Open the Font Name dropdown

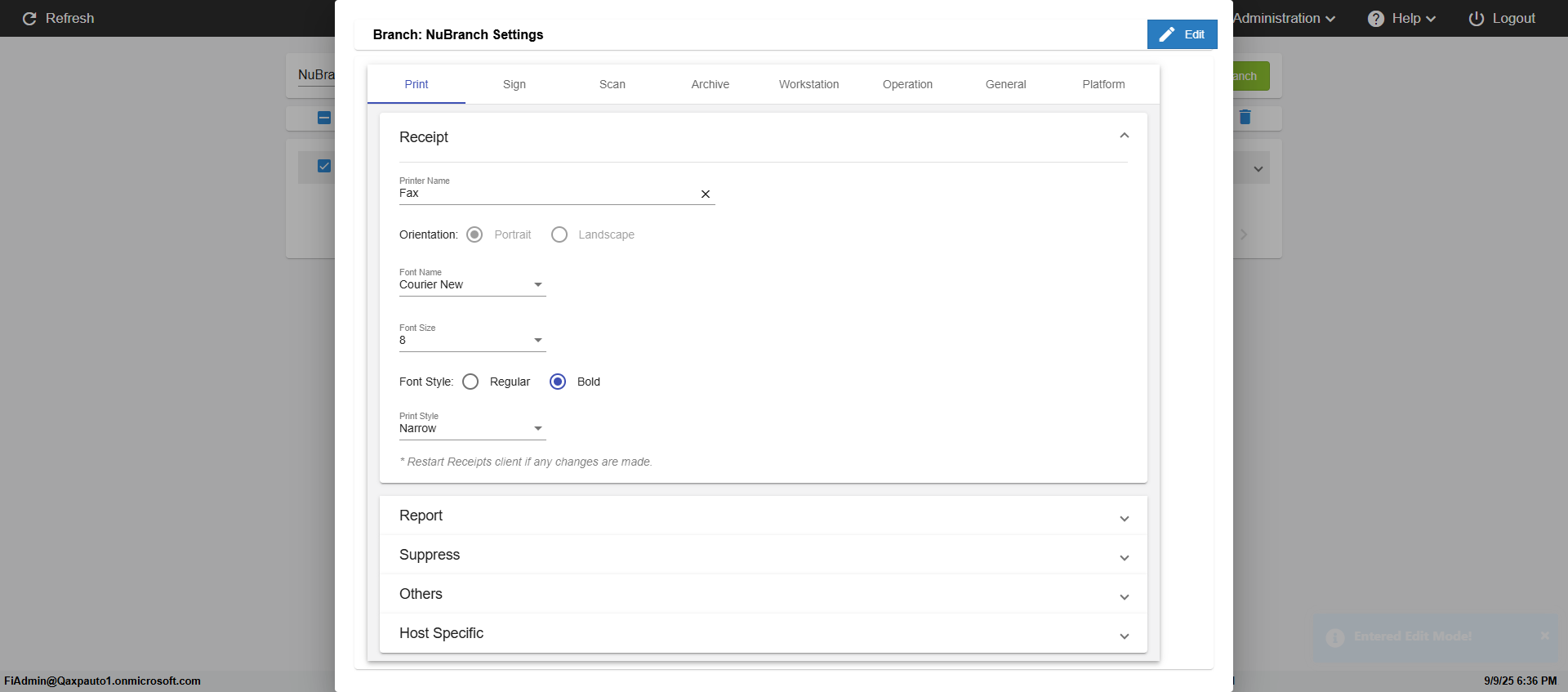click(x=472, y=284)
